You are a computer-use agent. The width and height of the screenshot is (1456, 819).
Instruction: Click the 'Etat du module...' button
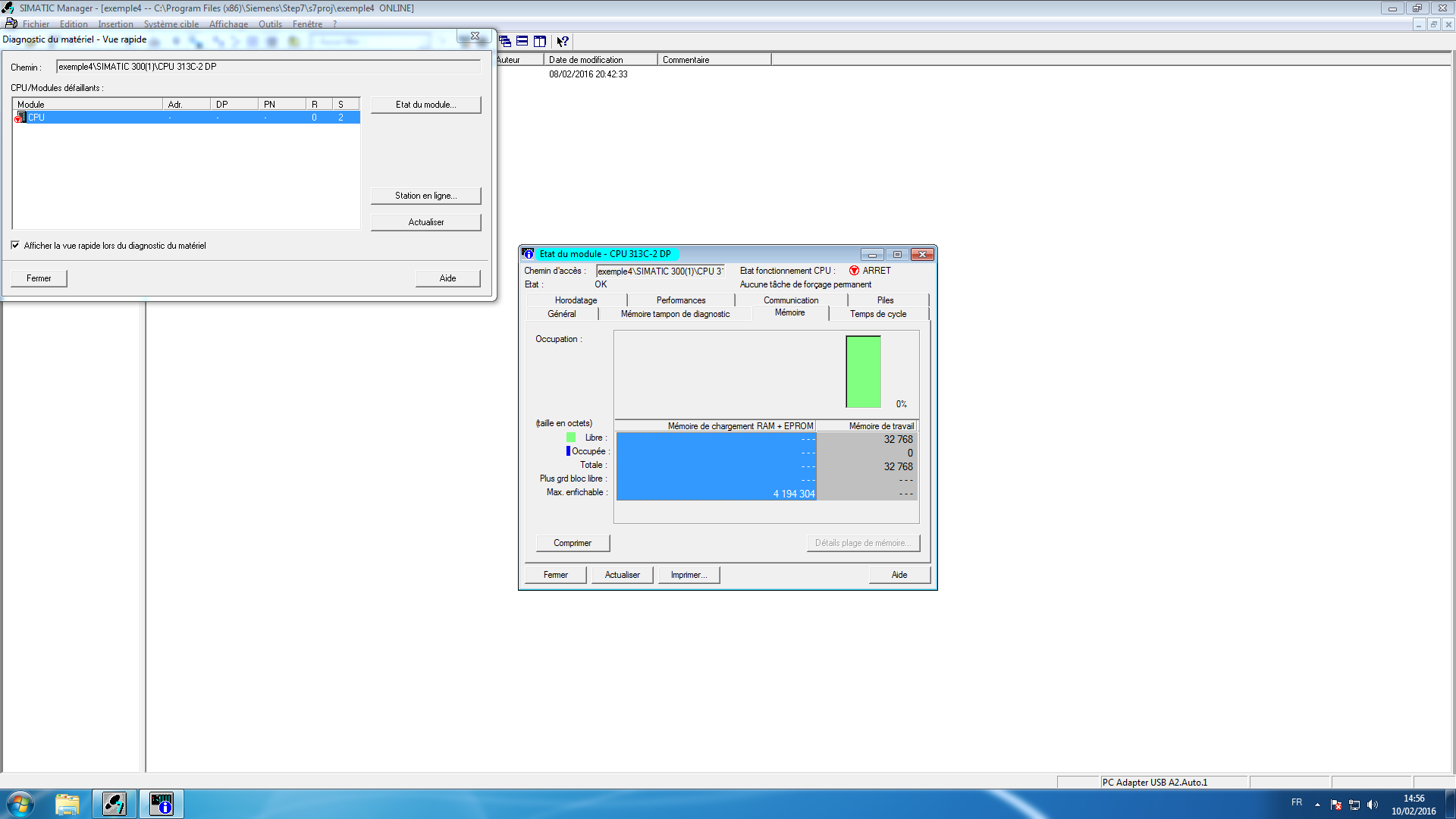(x=425, y=105)
